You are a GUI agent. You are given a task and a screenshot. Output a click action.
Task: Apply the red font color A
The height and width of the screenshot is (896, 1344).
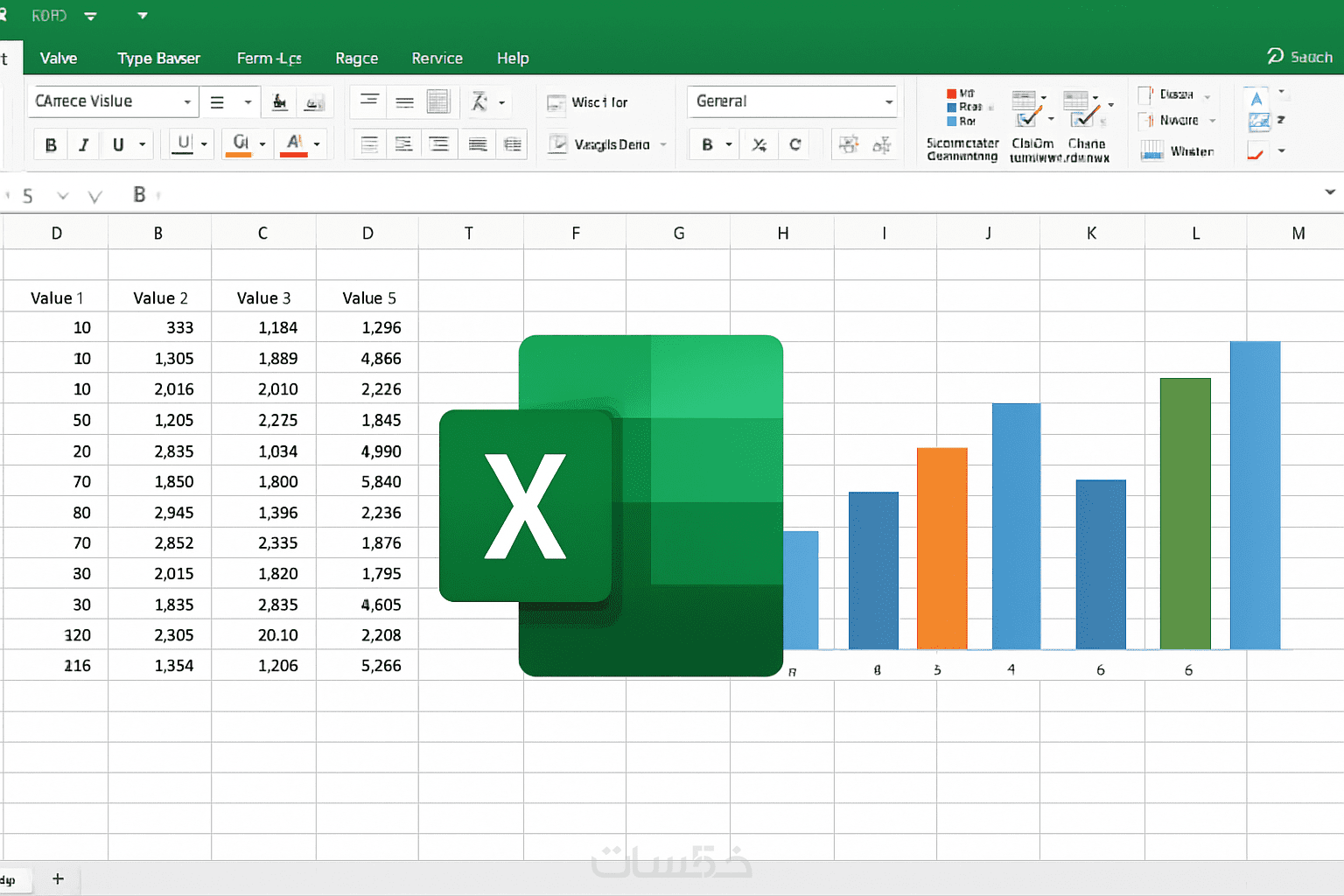pos(294,143)
